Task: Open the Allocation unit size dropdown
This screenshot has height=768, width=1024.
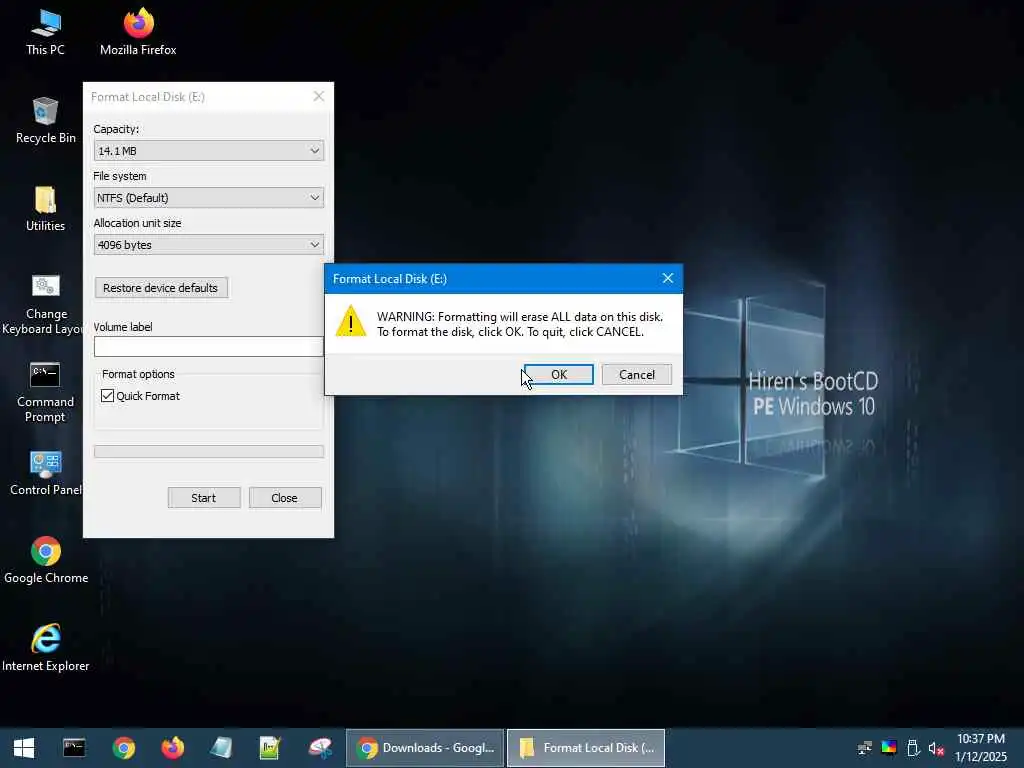Action: click(208, 245)
